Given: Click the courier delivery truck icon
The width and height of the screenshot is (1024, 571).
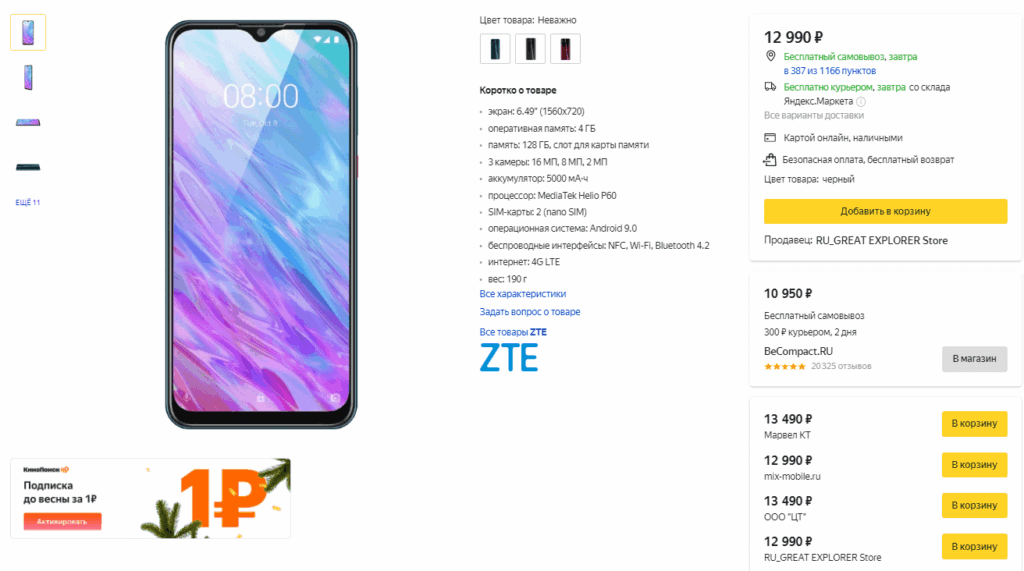Looking at the screenshot, I should pos(771,87).
